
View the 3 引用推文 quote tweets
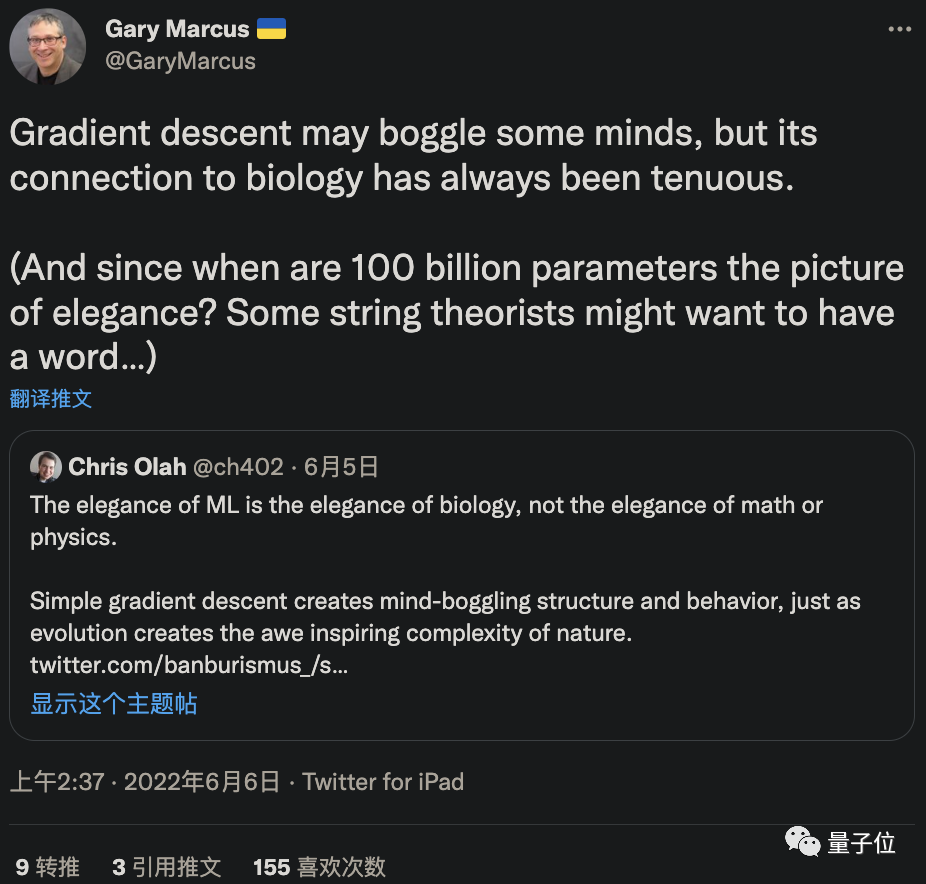pos(166,867)
